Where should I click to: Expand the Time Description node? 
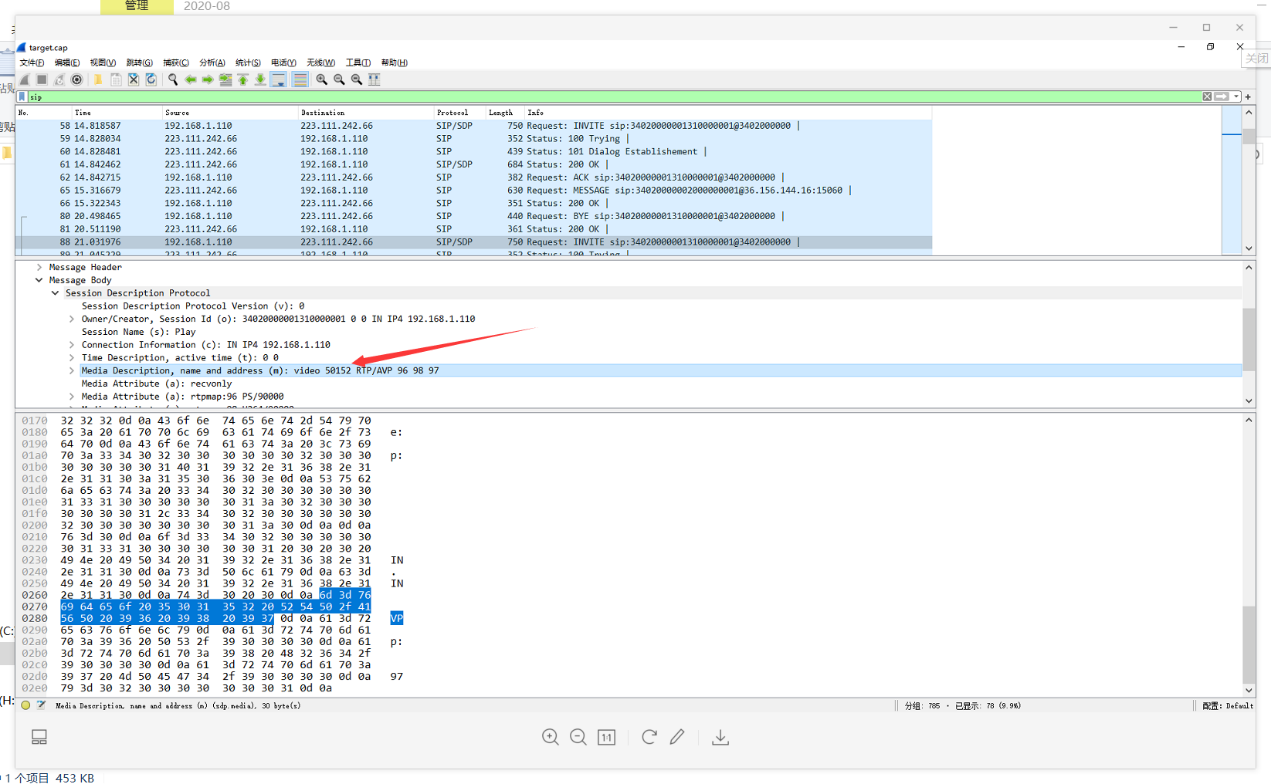click(72, 357)
